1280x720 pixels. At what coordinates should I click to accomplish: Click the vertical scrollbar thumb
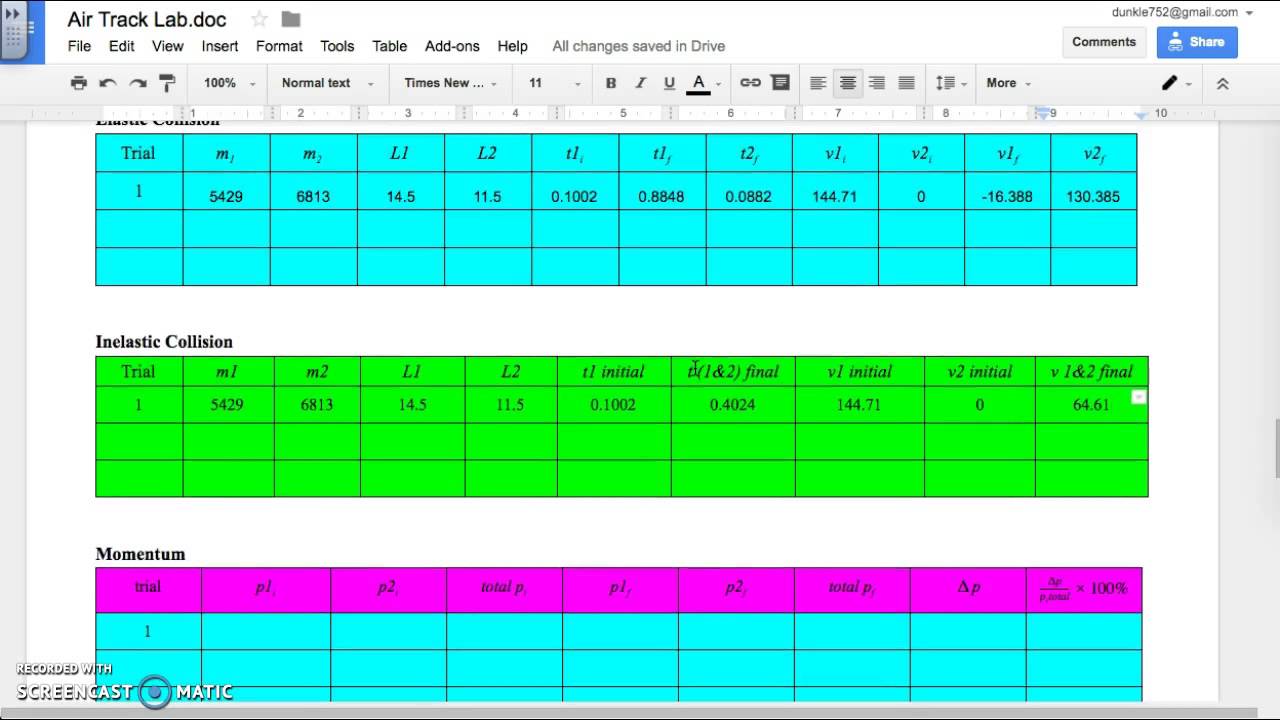(1275, 450)
